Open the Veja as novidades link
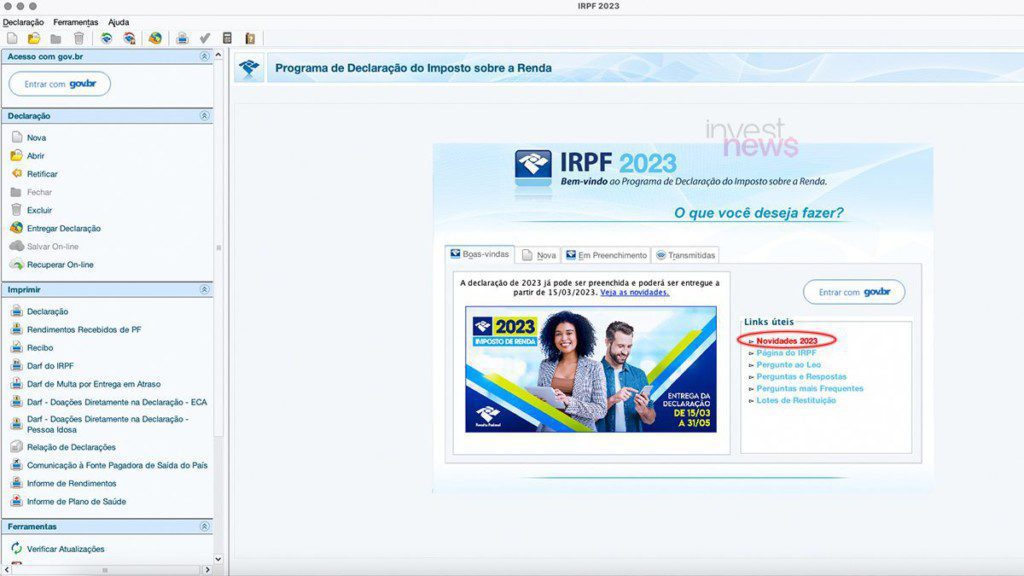Viewport: 1024px width, 576px height. [x=635, y=293]
